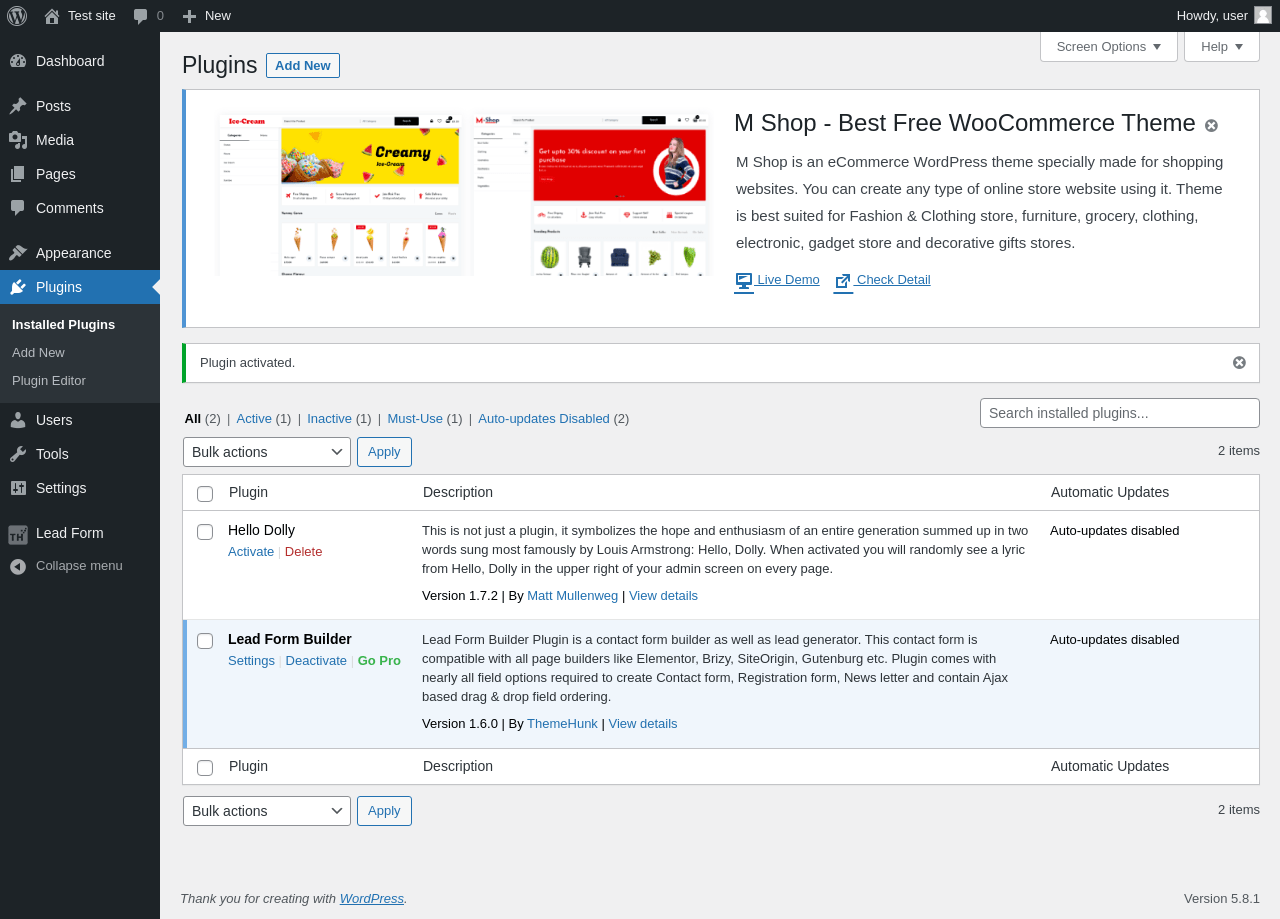Open Installed Plugins submenu item

pos(63,325)
